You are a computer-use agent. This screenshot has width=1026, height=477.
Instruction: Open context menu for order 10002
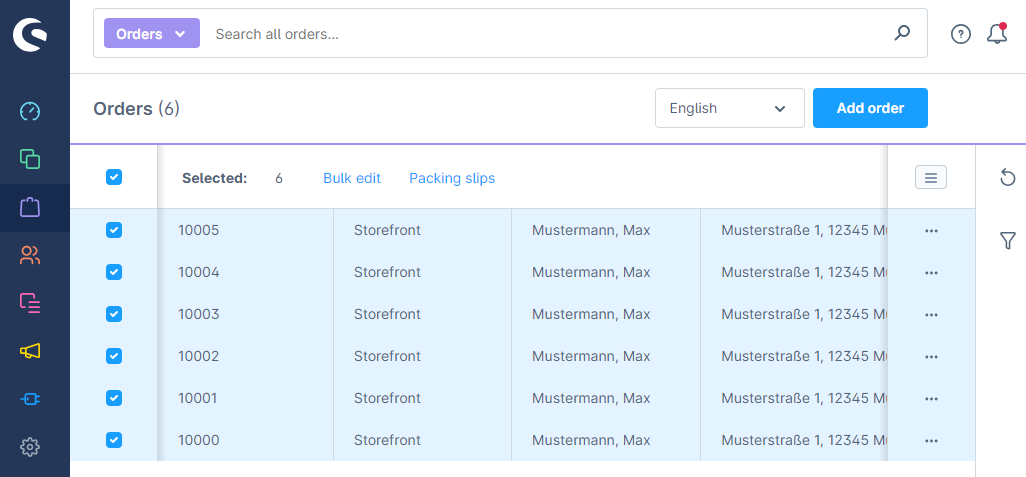[931, 357]
